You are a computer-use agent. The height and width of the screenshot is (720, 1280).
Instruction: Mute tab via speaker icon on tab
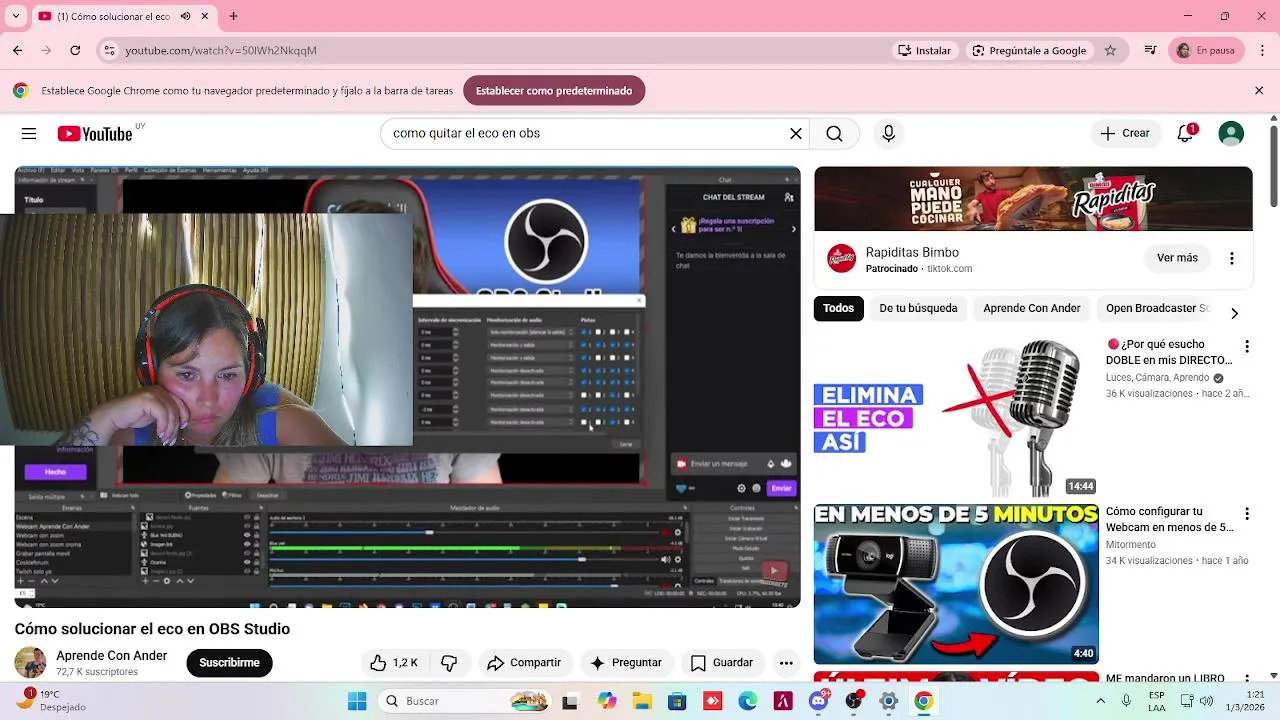[185, 16]
